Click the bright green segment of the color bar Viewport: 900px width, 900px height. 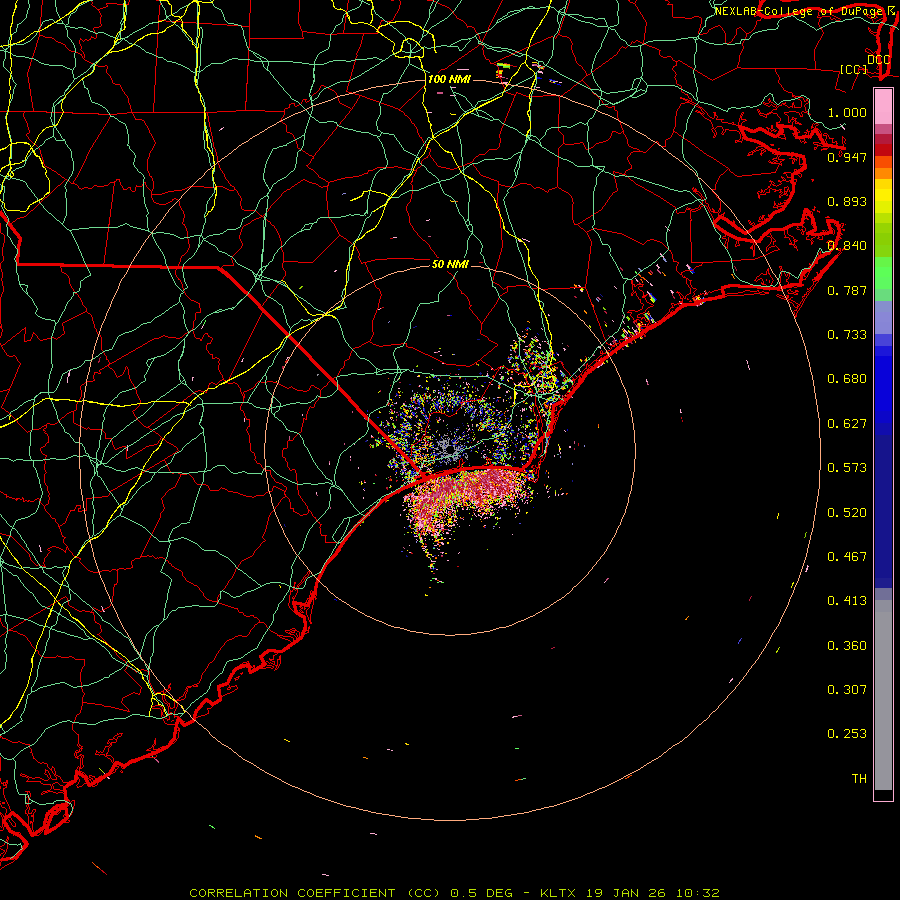(883, 273)
